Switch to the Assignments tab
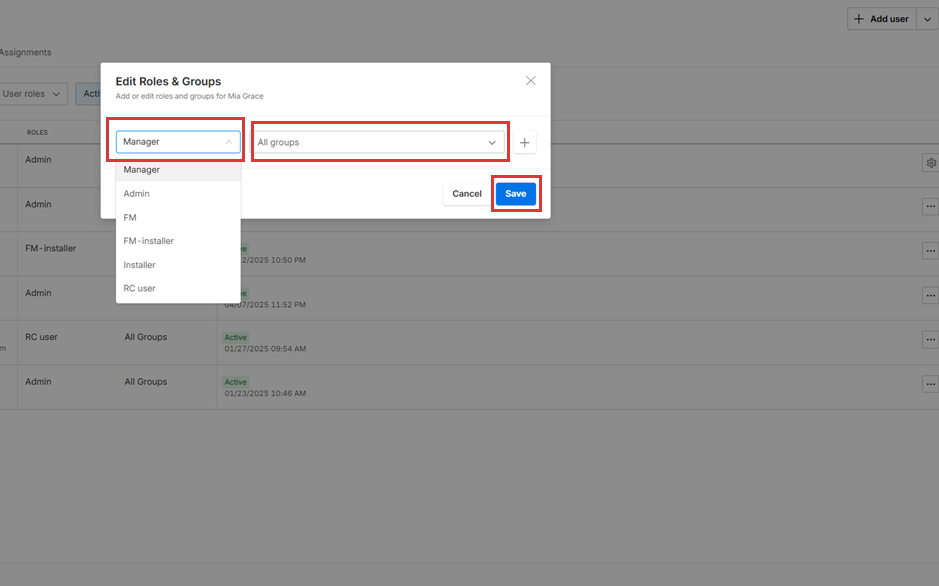This screenshot has height=586, width=939. click(x=25, y=52)
